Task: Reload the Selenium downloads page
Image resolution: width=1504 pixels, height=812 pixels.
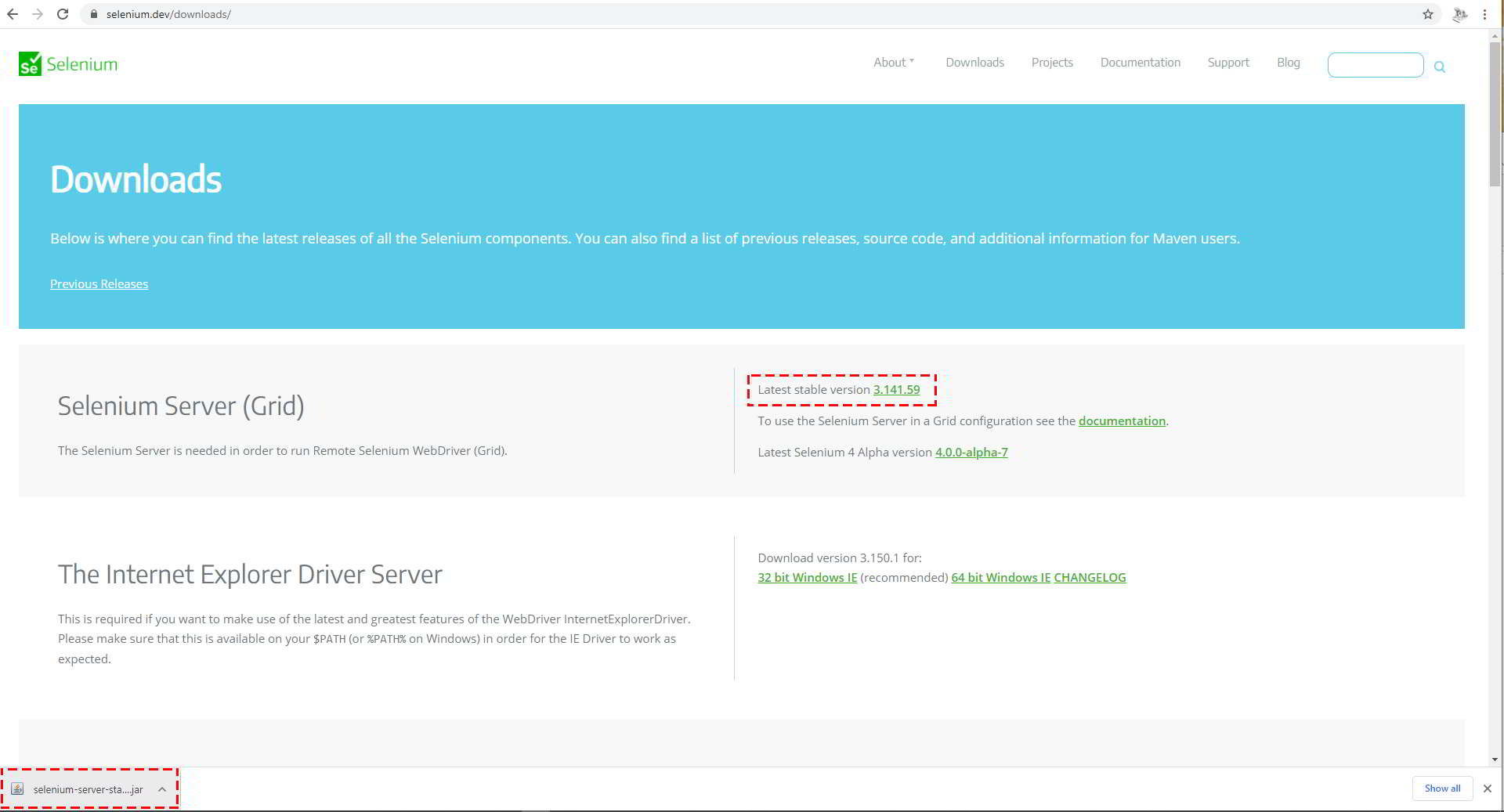Action: pos(63,14)
